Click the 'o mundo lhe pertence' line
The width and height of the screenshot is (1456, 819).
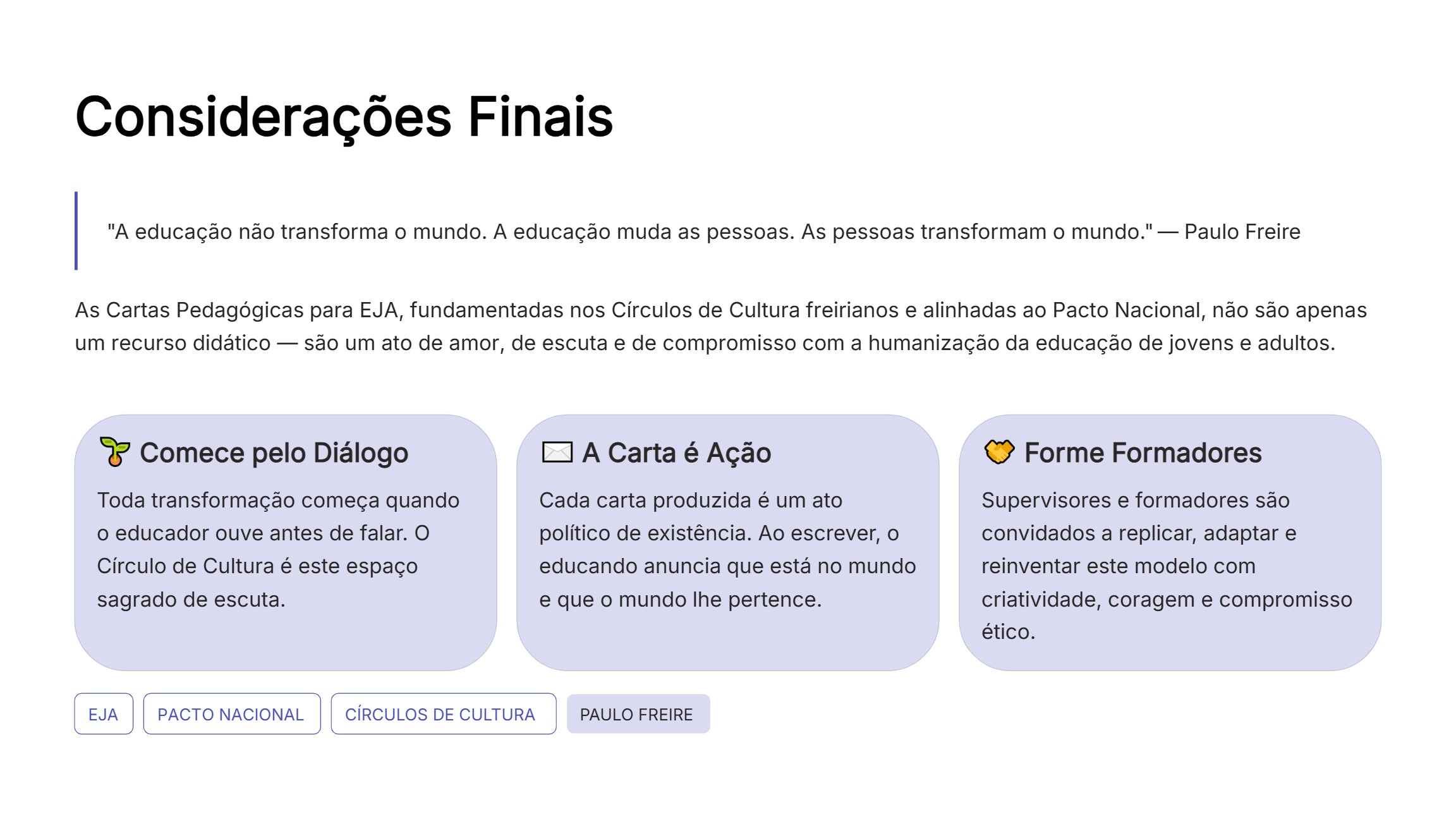(x=681, y=599)
